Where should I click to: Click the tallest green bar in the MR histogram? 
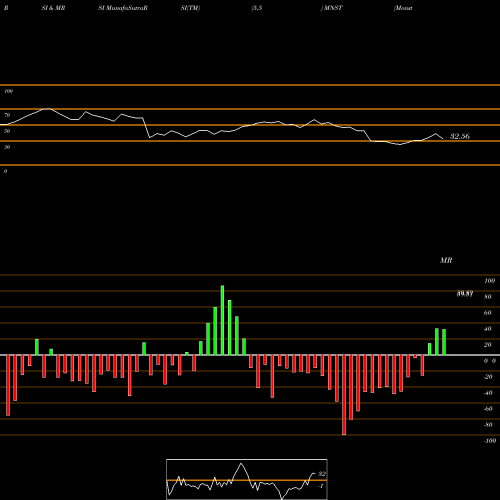coord(222,320)
